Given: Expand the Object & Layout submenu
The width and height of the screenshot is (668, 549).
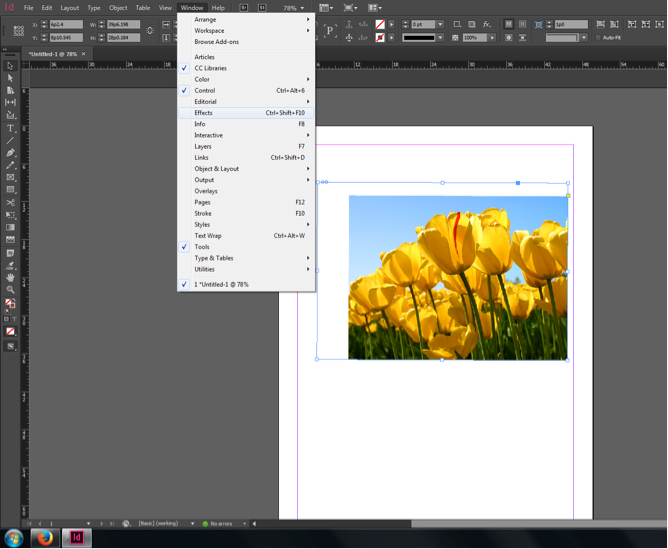Looking at the screenshot, I should (246, 169).
